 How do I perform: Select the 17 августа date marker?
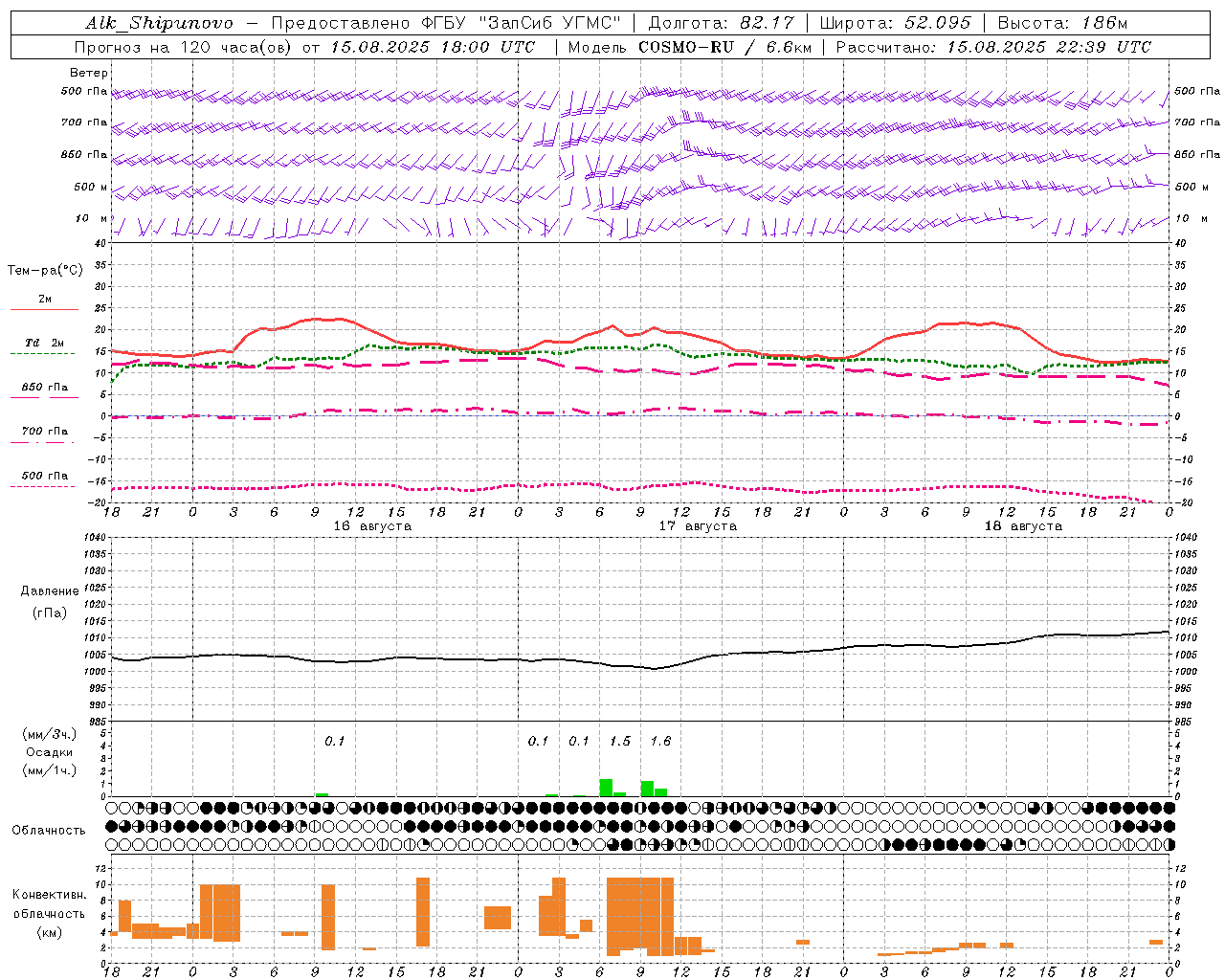[x=698, y=526]
